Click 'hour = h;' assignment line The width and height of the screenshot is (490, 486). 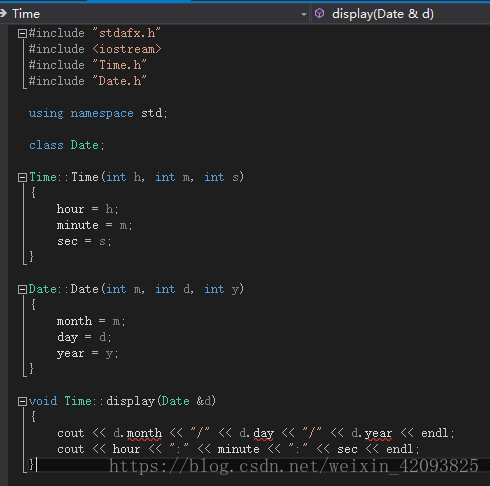click(87, 209)
